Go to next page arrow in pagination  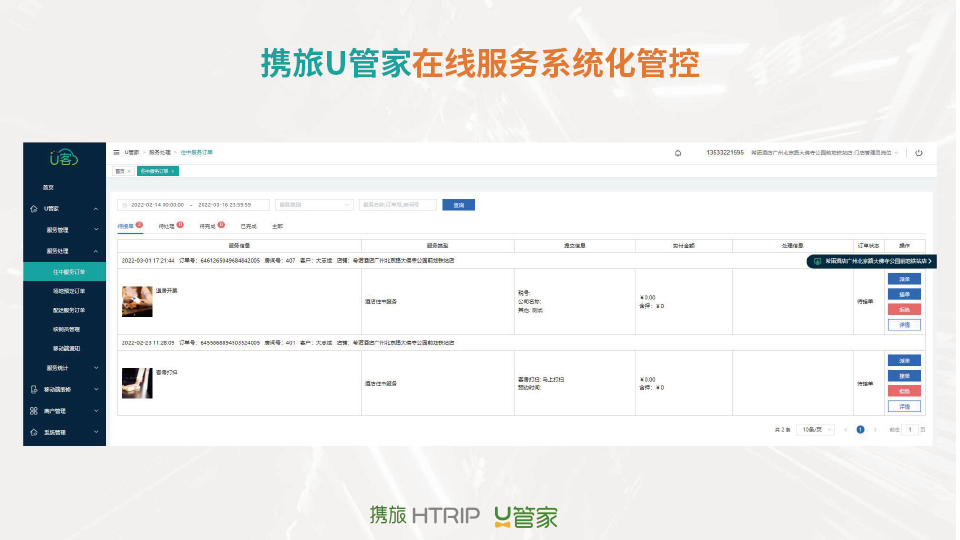pyautogui.click(x=875, y=430)
